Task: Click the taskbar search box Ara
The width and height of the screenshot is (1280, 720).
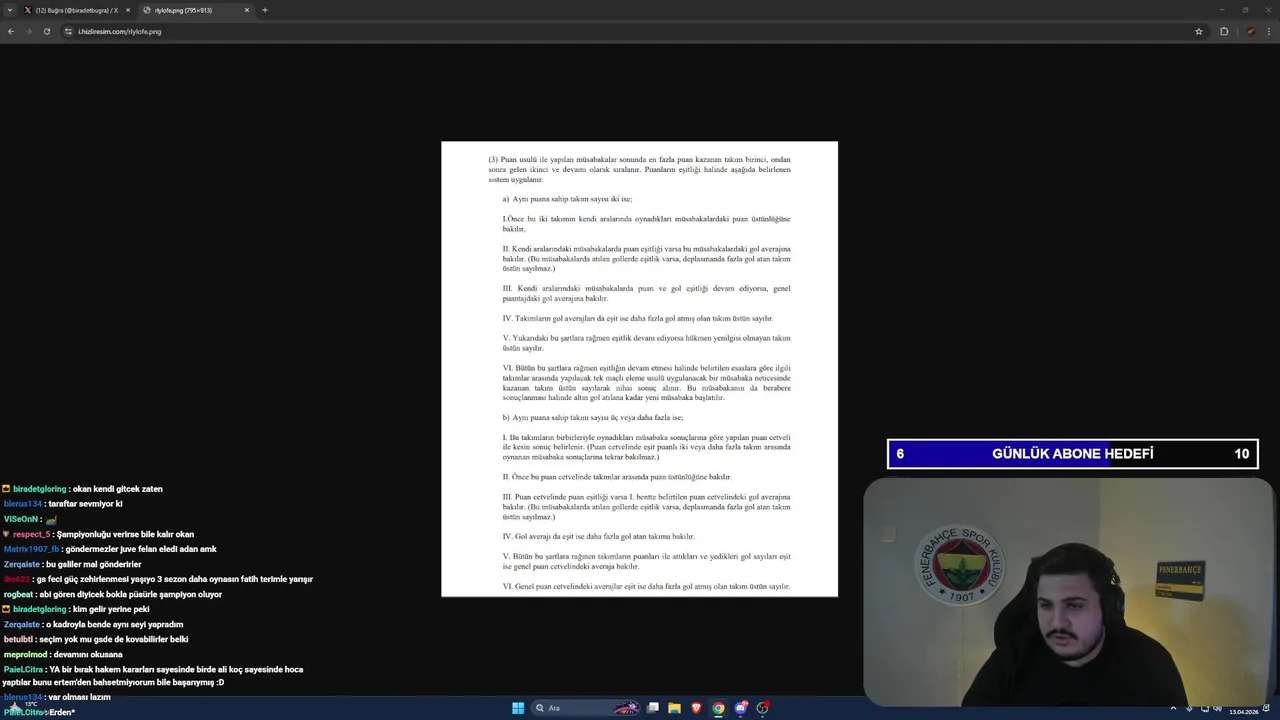Action: pyautogui.click(x=585, y=708)
